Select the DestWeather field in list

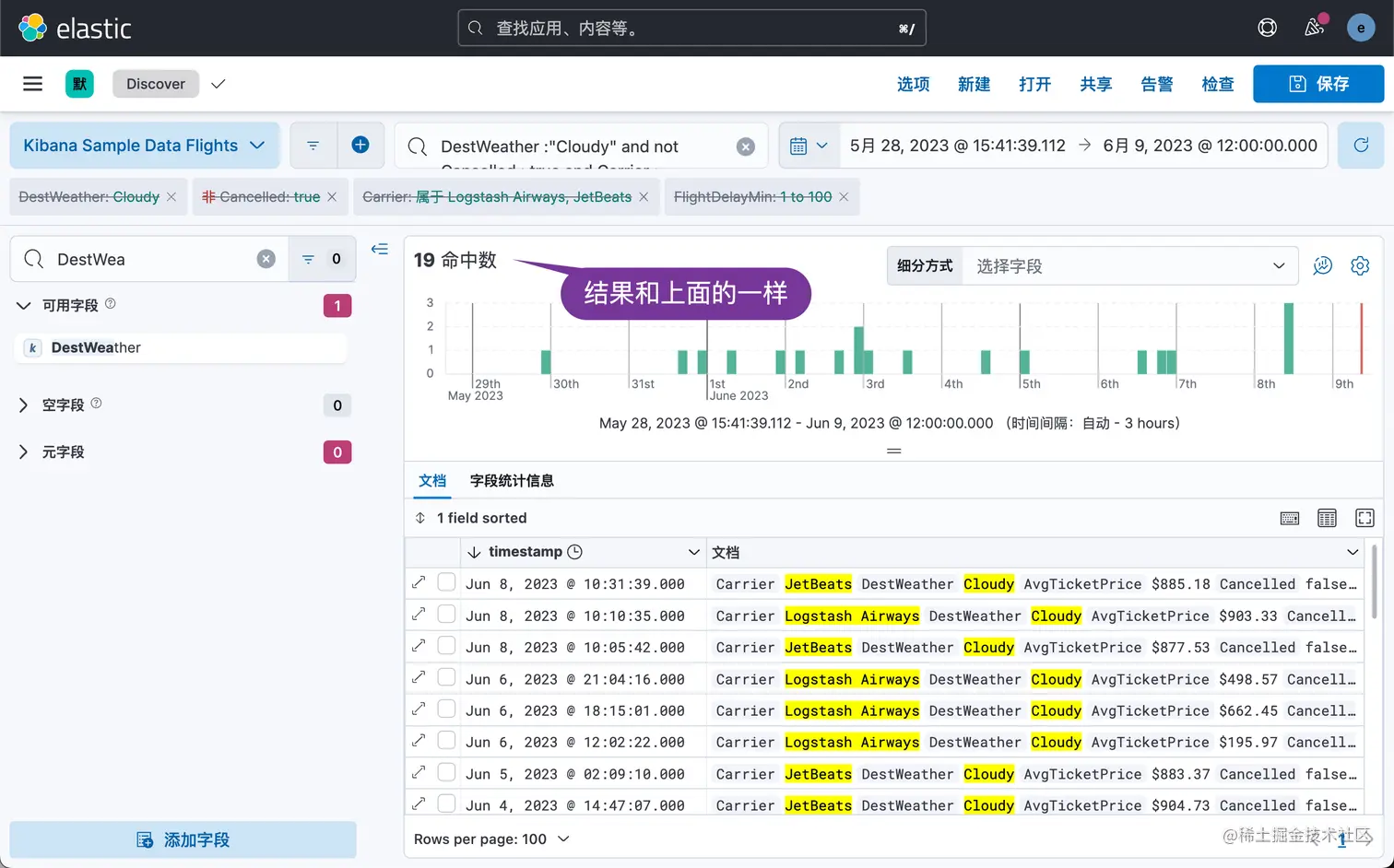(181, 347)
